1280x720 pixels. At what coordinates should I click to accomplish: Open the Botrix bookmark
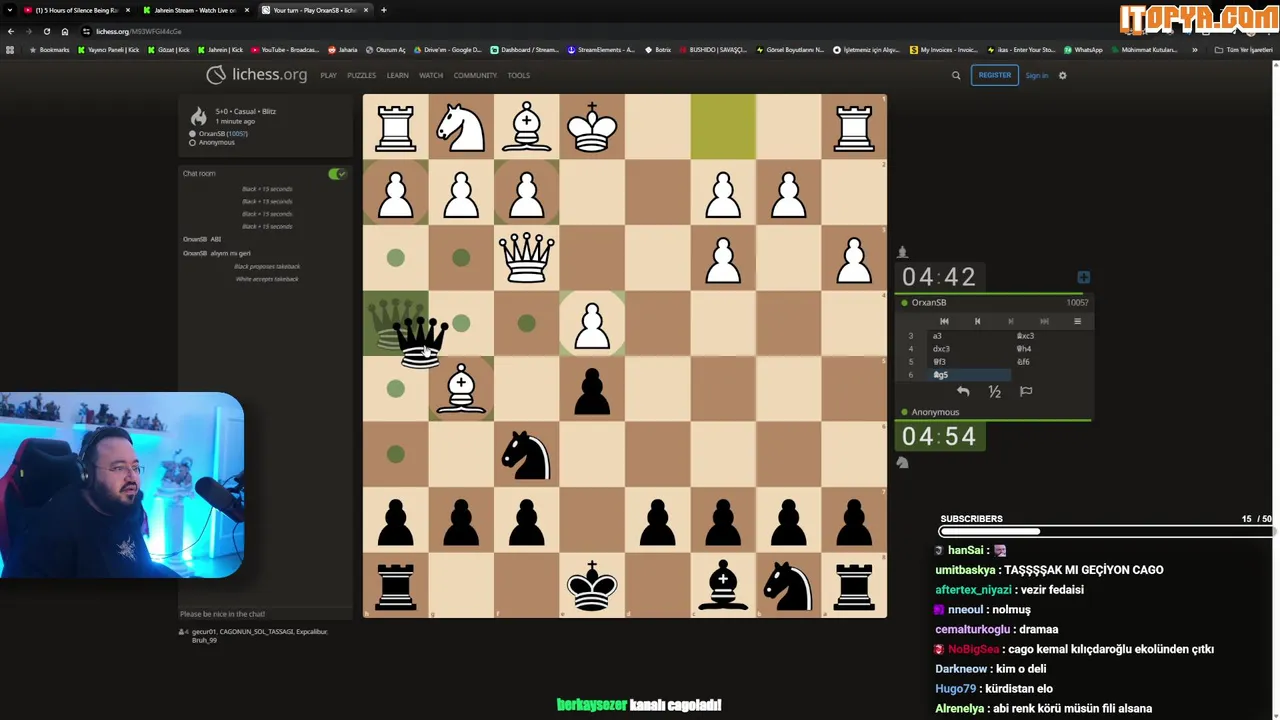(x=658, y=49)
